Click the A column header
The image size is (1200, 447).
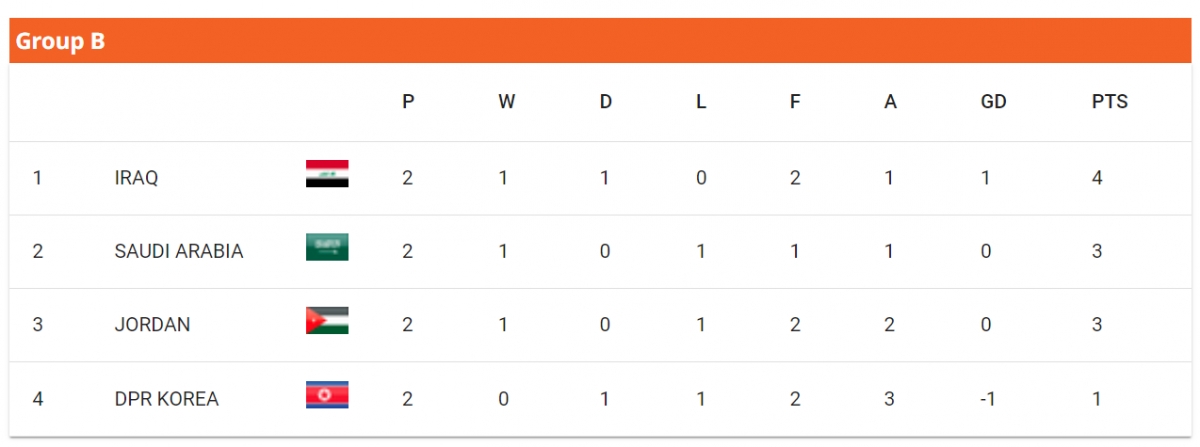pos(890,102)
